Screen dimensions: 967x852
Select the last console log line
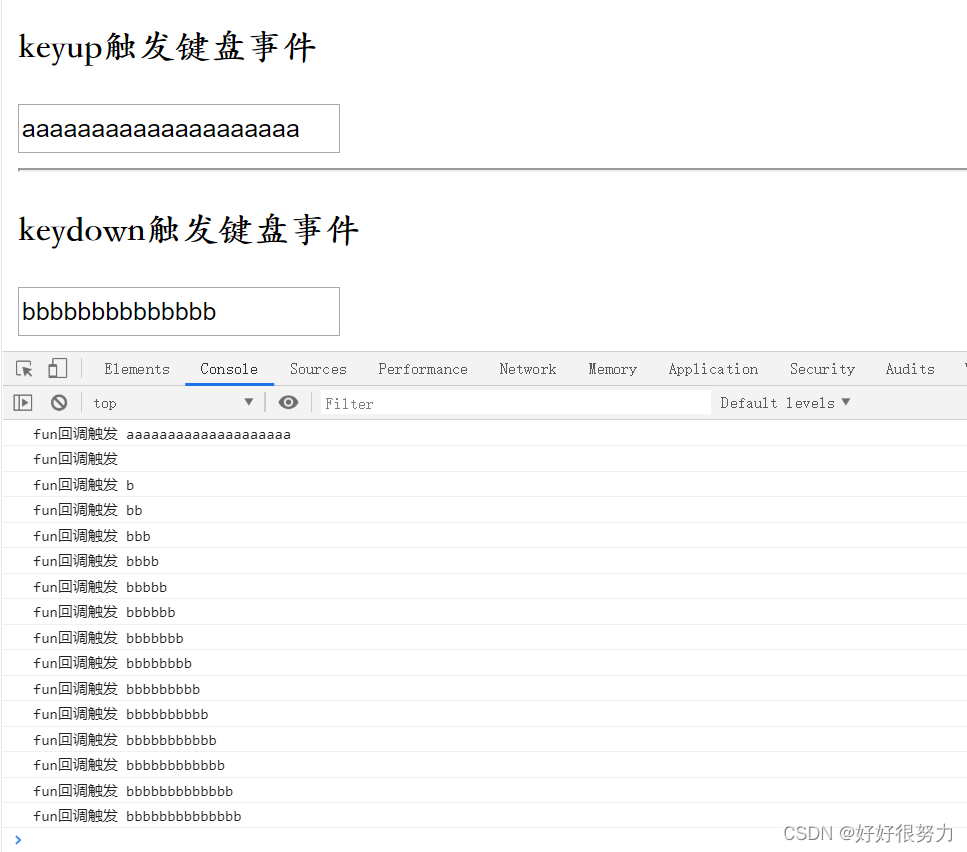(485, 816)
